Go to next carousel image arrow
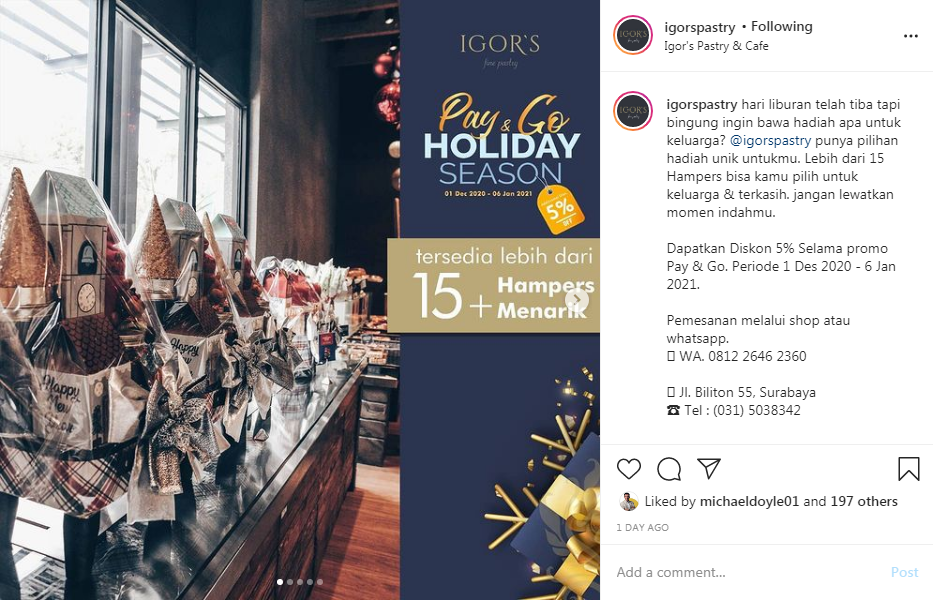This screenshot has height=600, width=933. coord(577,299)
